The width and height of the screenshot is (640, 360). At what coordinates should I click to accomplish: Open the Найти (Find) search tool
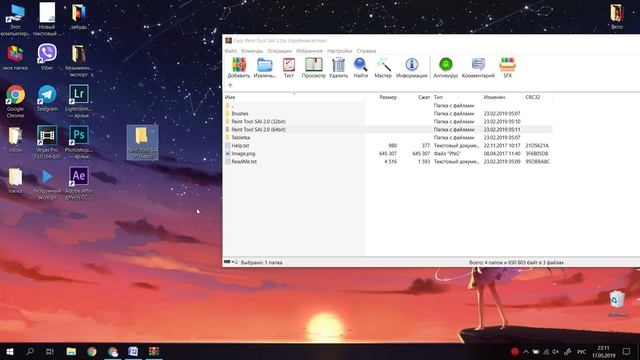tap(360, 68)
